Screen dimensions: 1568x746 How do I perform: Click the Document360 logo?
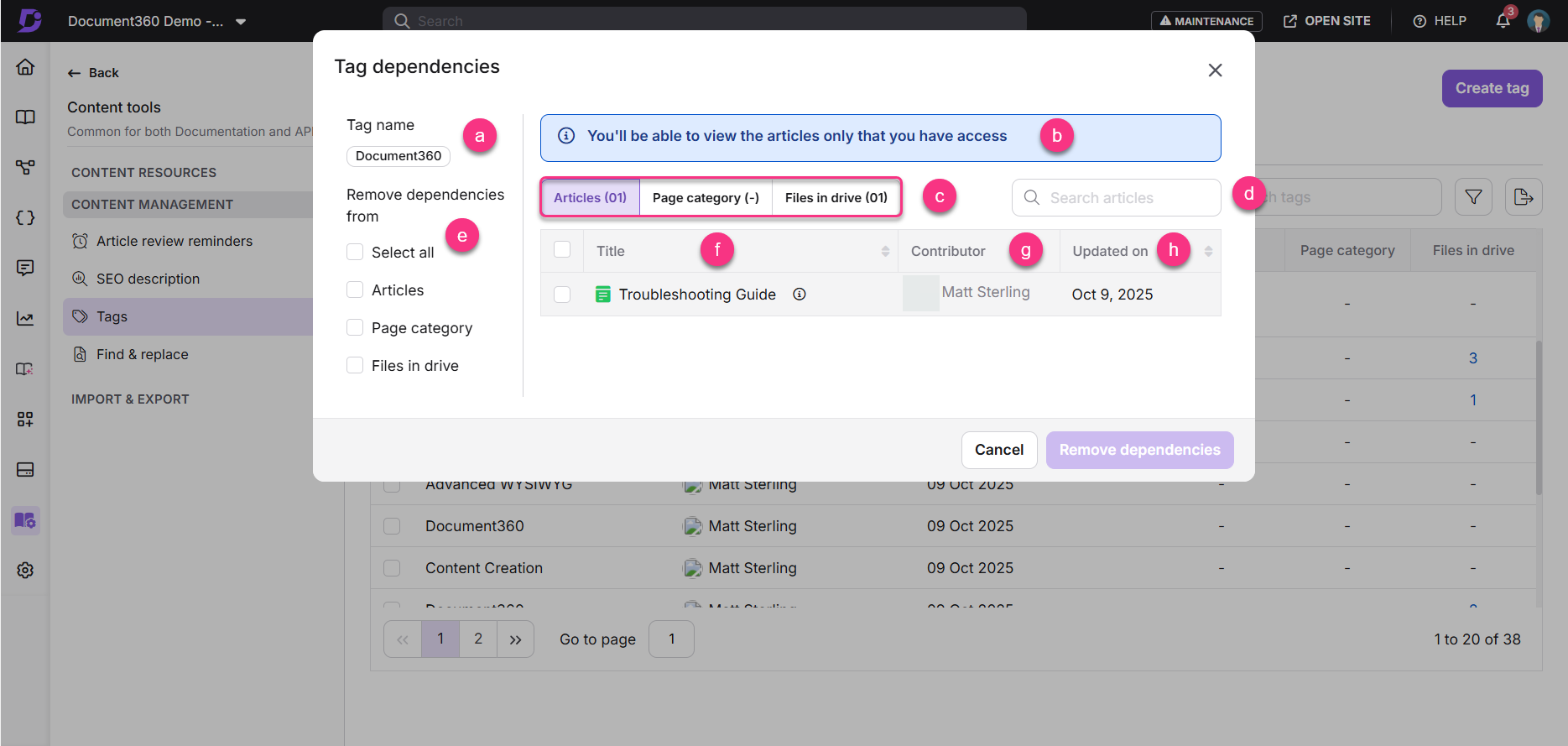tap(29, 20)
